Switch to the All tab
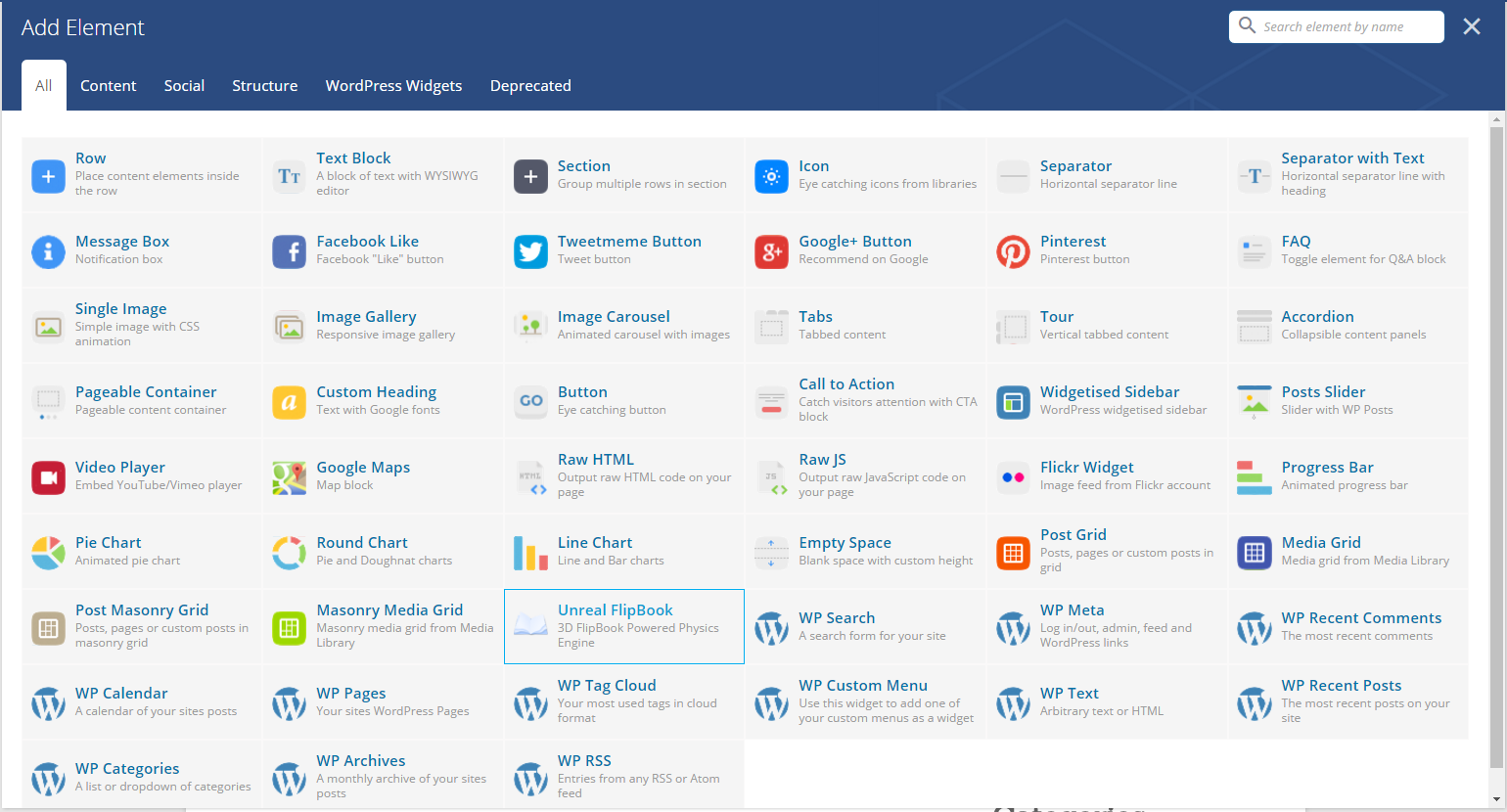This screenshot has height=812, width=1507. point(44,85)
